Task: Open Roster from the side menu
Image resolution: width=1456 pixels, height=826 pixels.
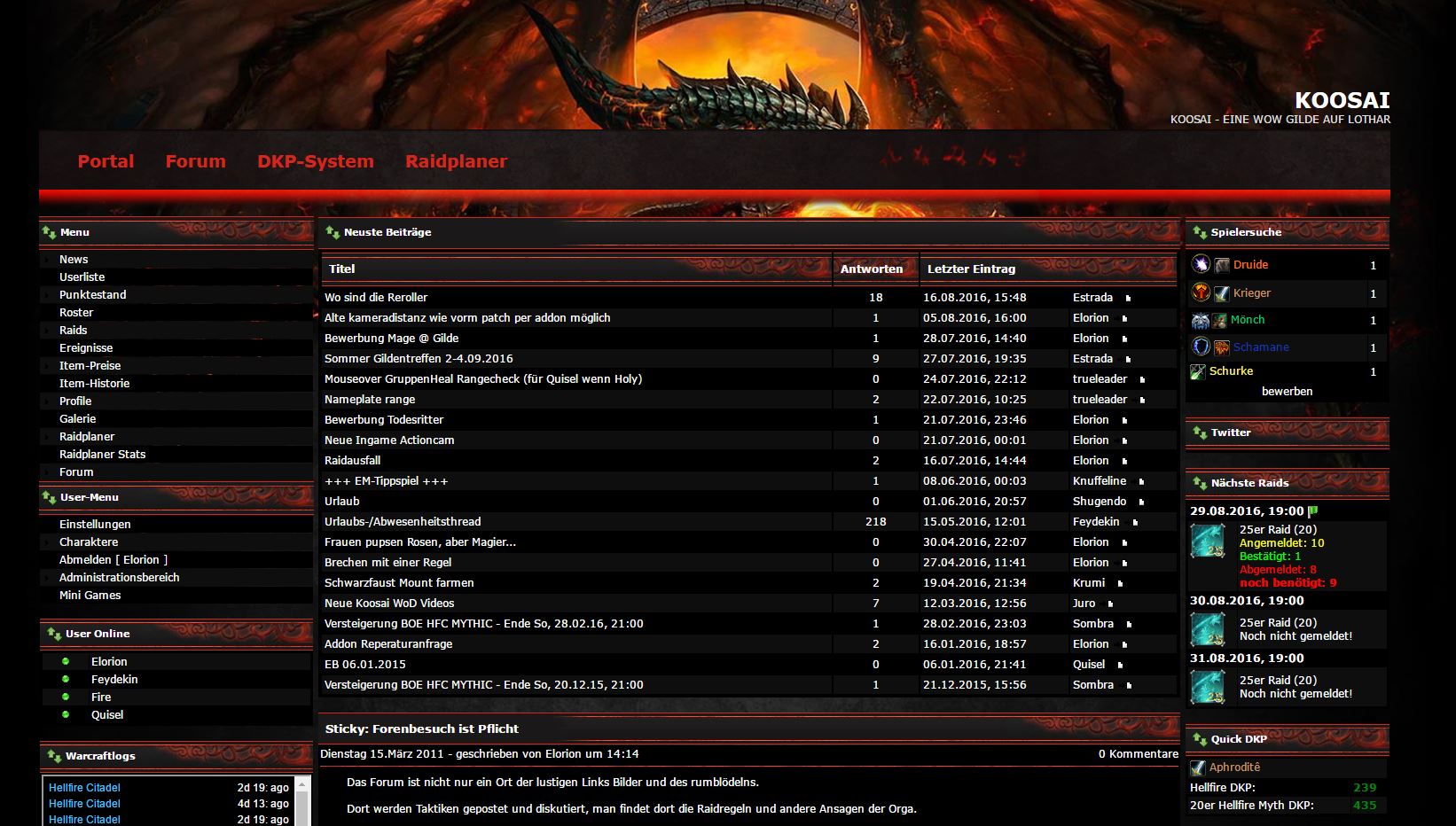Action: click(76, 313)
